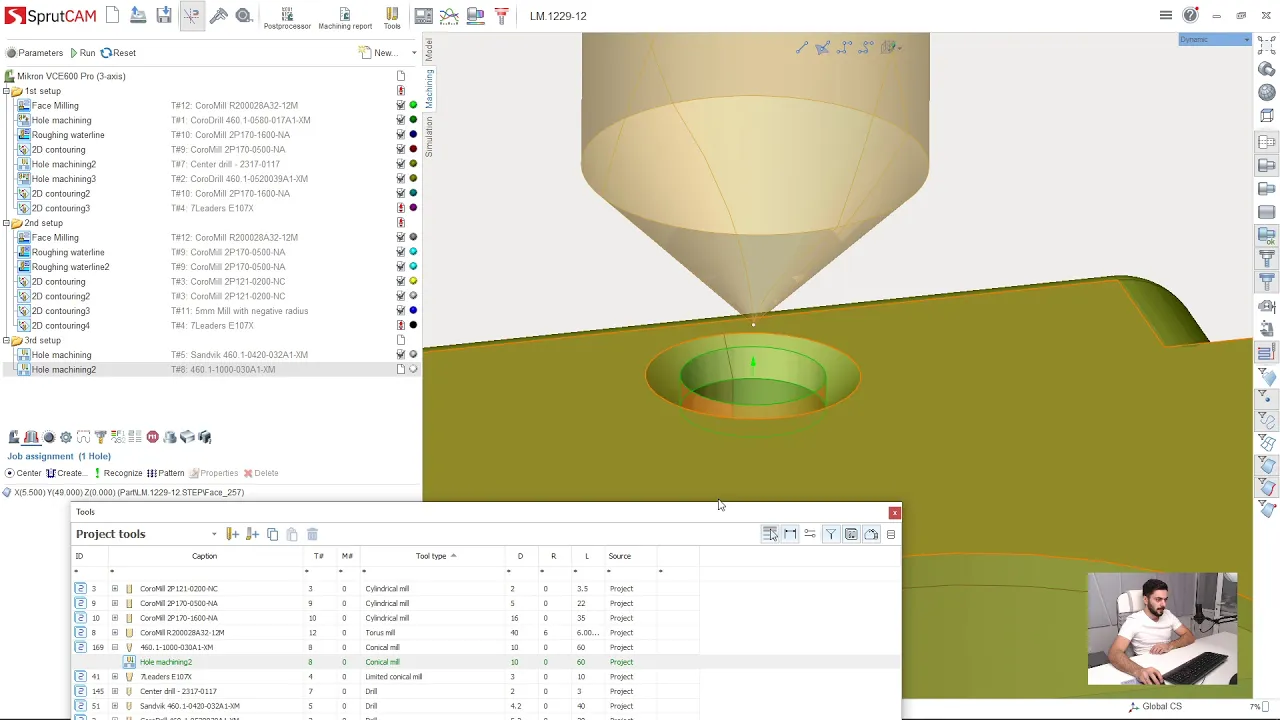Viewport: 1280px width, 720px height.
Task: Click the Hole machining3 color dot
Action: pyautogui.click(x=413, y=179)
